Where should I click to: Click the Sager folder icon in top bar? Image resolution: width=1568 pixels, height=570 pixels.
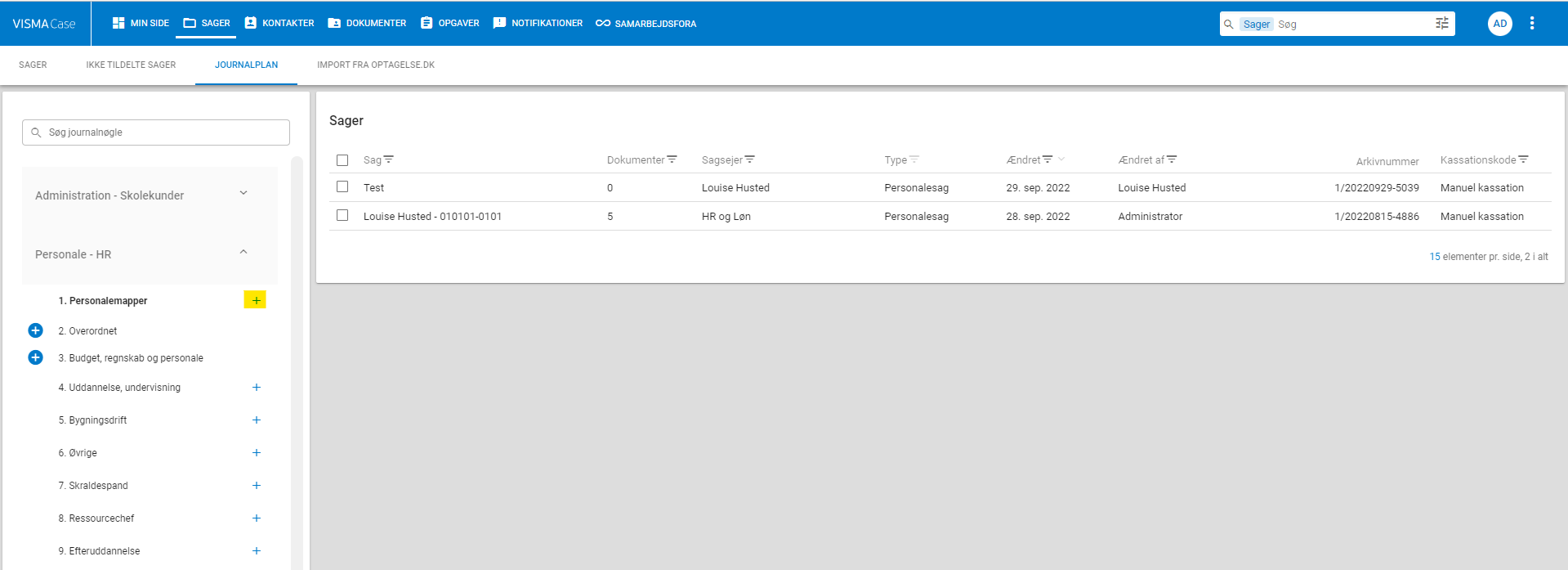(x=190, y=23)
